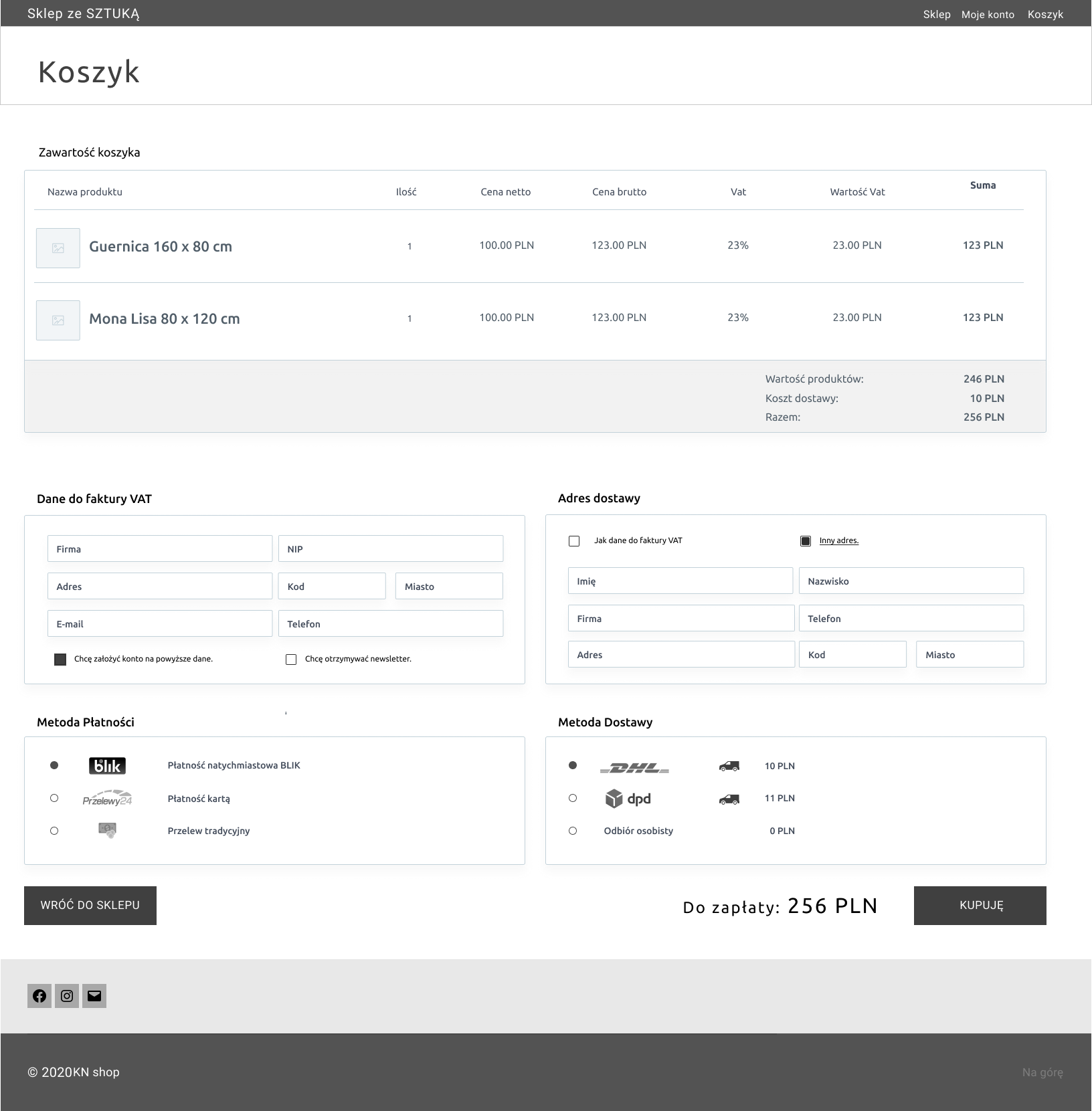1092x1111 pixels.
Task: Toggle "Chcę założyć konto" checkbox
Action: [60, 659]
